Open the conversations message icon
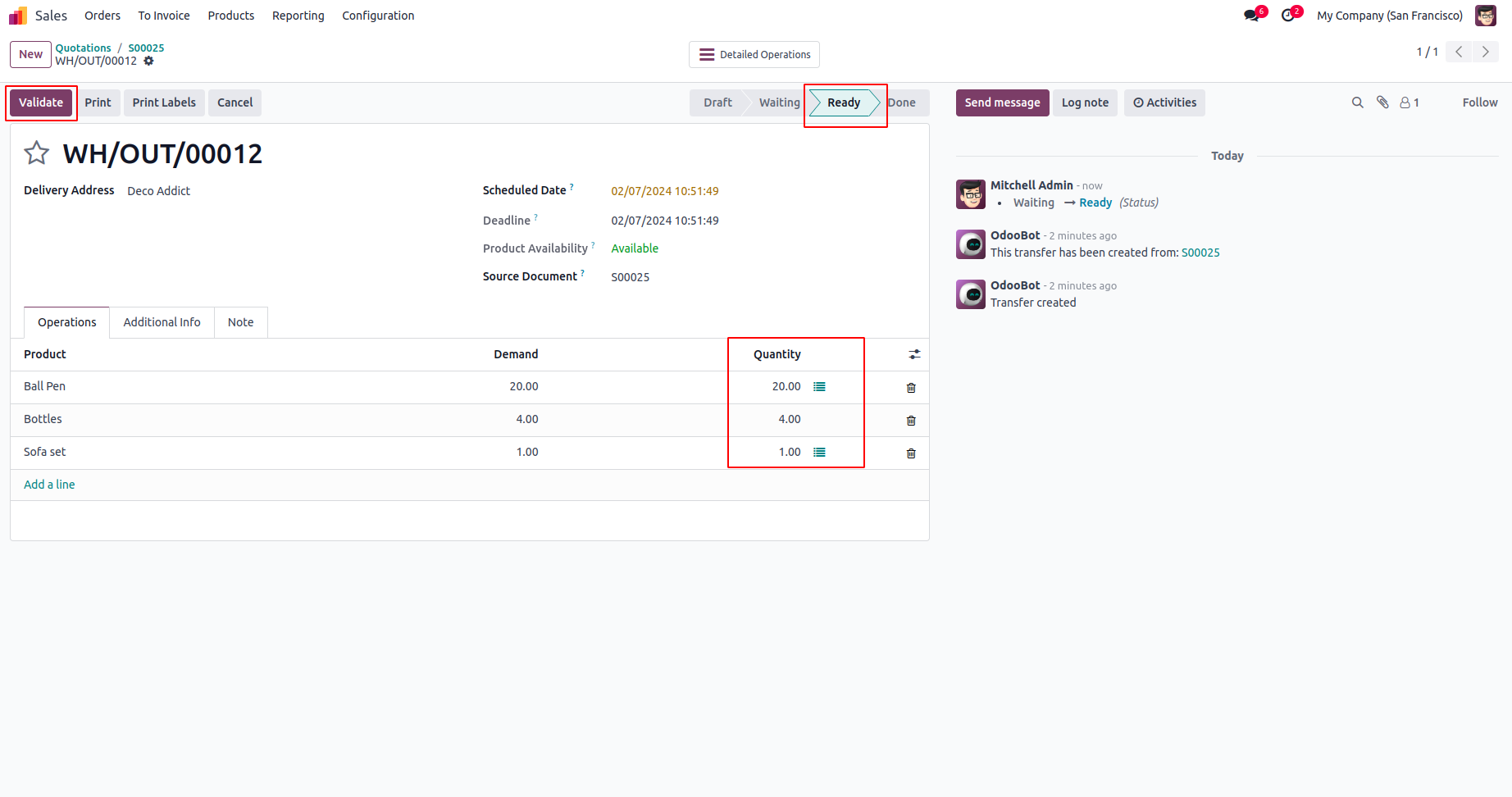1512x797 pixels. 1251,16
